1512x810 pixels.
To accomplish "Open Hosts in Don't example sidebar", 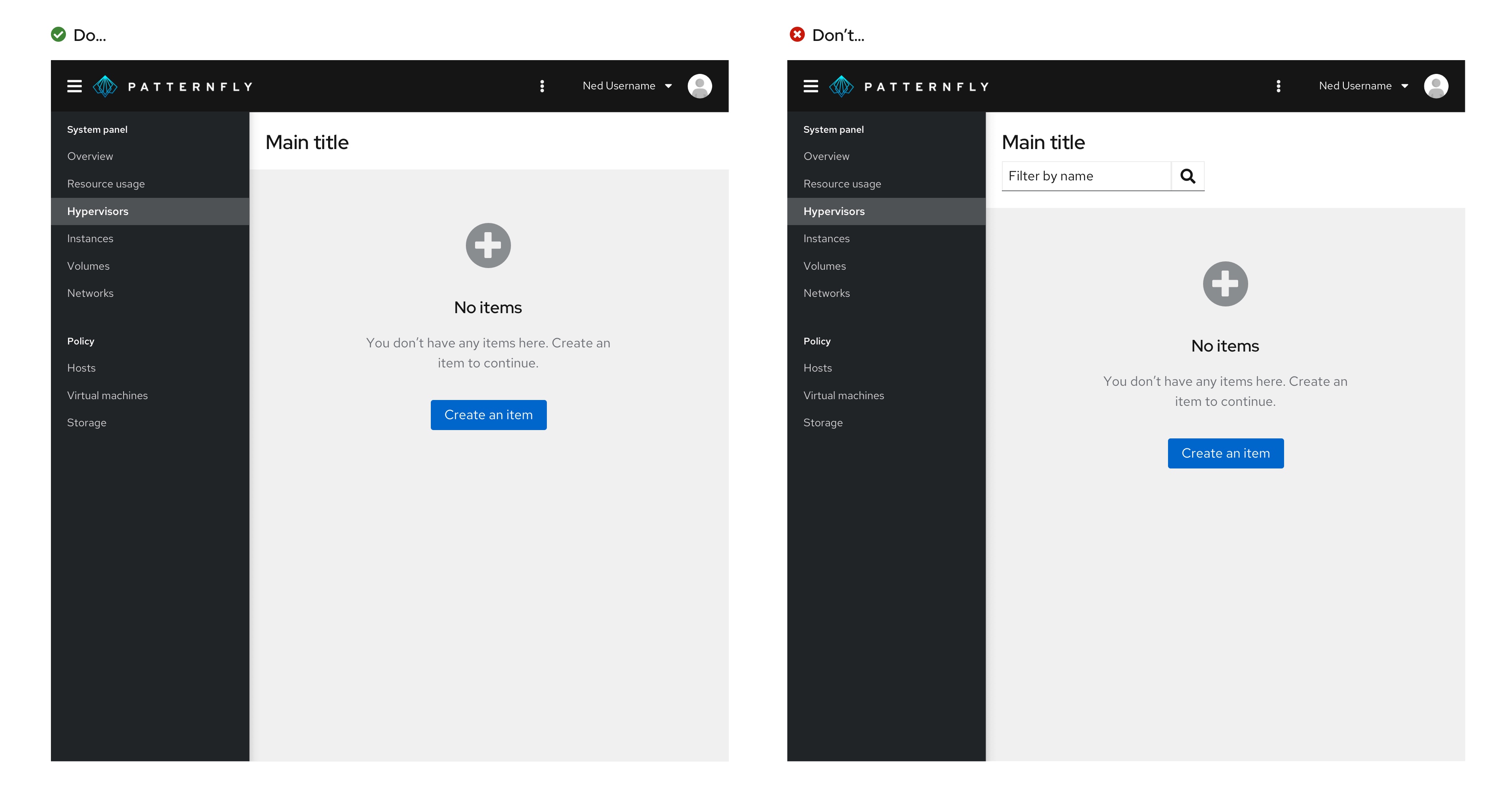I will click(886, 368).
